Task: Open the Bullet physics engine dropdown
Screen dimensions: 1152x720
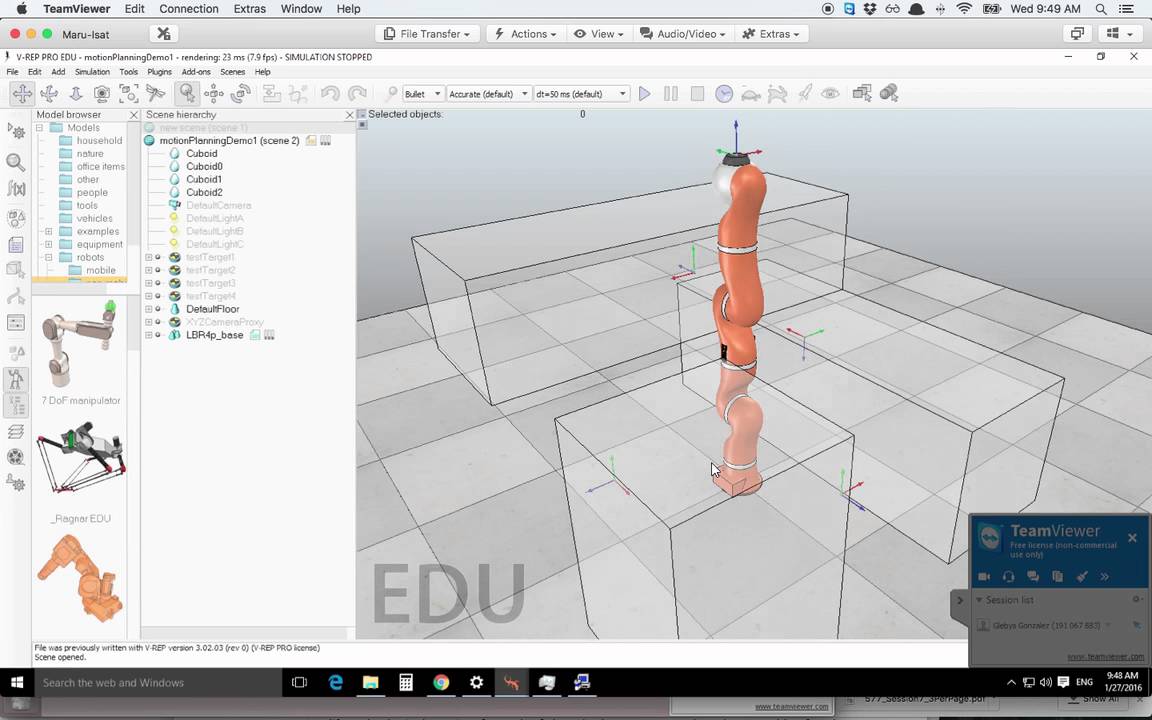Action: tap(423, 94)
